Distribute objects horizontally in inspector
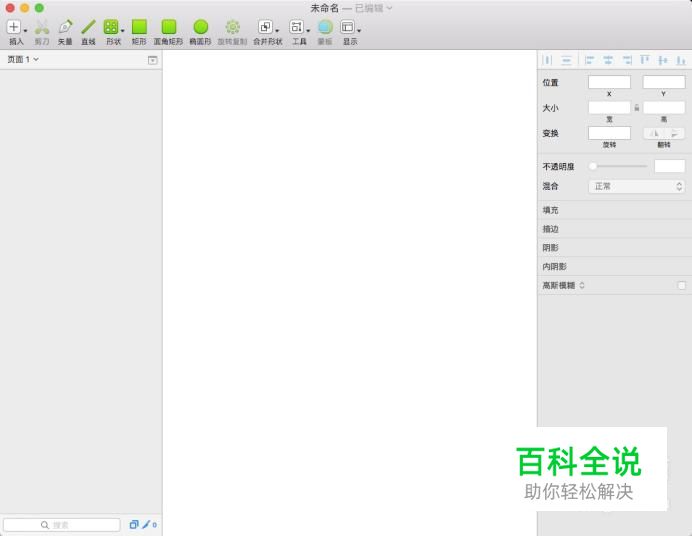692x536 pixels. pos(547,60)
